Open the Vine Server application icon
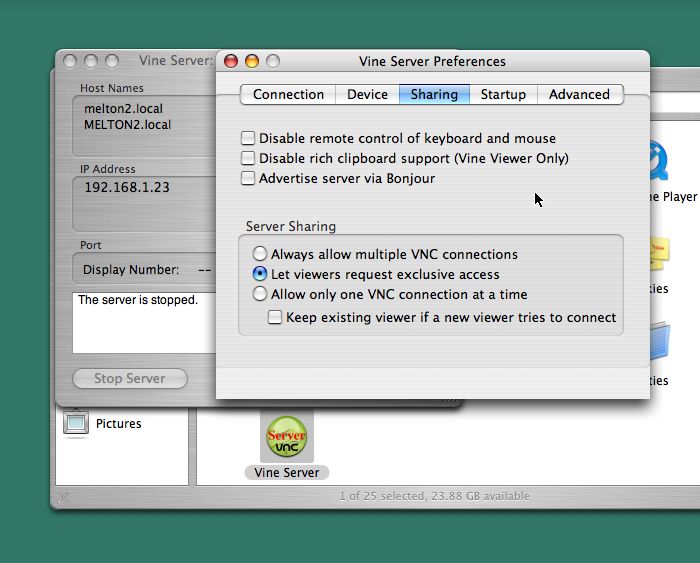This screenshot has height=563, width=700. 287,436
